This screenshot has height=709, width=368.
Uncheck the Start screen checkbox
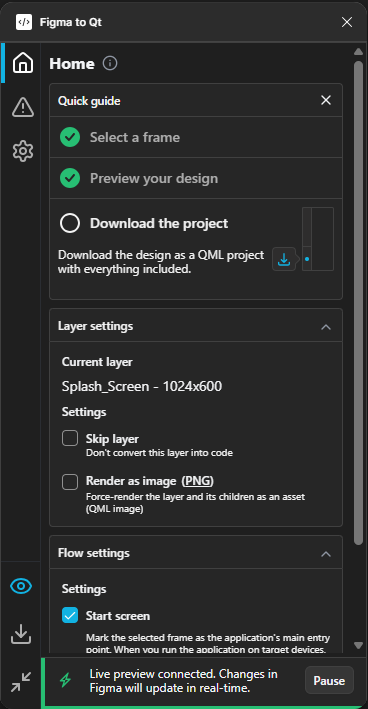click(70, 615)
